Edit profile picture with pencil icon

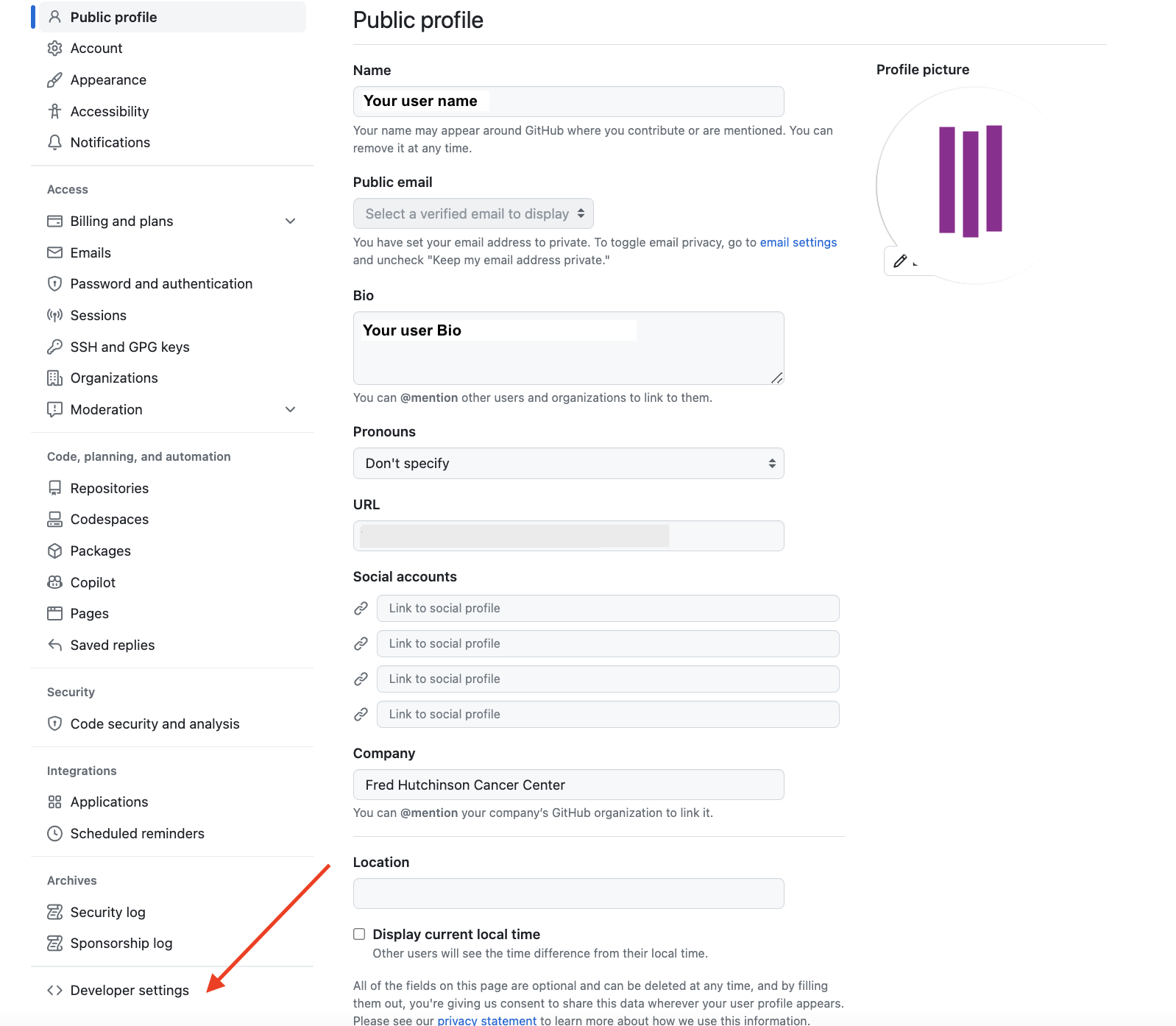(x=899, y=261)
